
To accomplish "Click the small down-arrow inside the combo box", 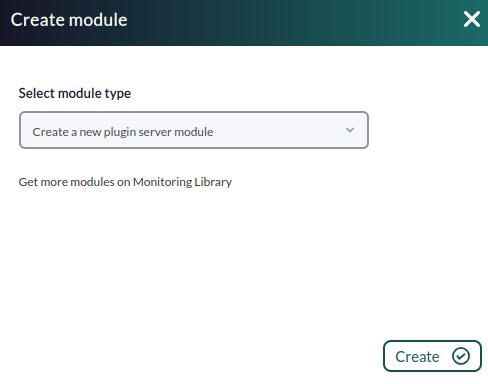I will 350,130.
